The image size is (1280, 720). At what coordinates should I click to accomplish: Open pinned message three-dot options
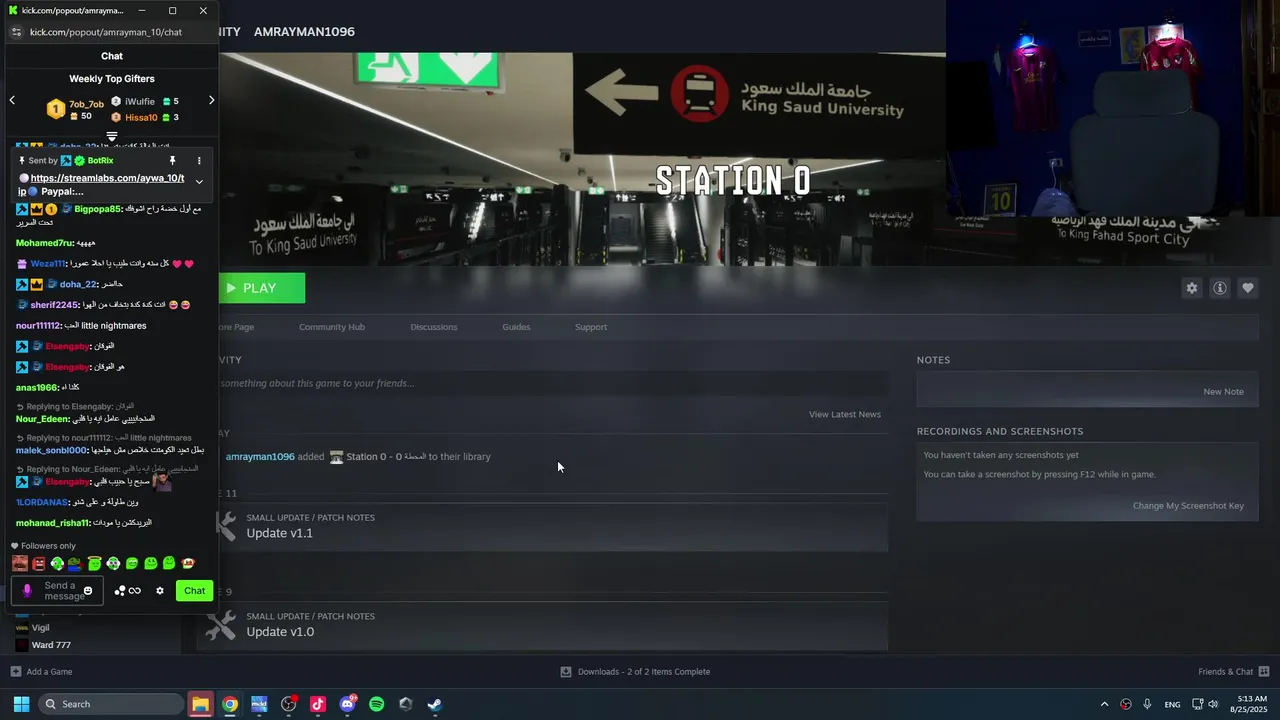[x=199, y=160]
